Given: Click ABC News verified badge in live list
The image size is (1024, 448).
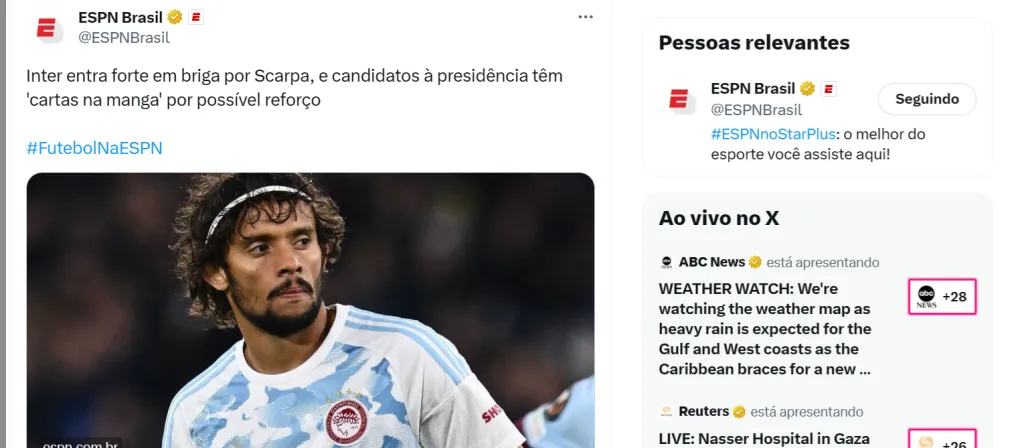Looking at the screenshot, I should point(756,262).
